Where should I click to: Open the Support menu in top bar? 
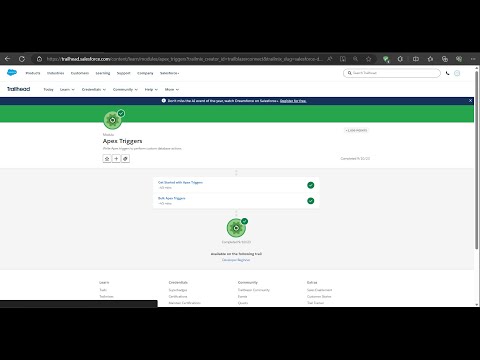pos(123,73)
